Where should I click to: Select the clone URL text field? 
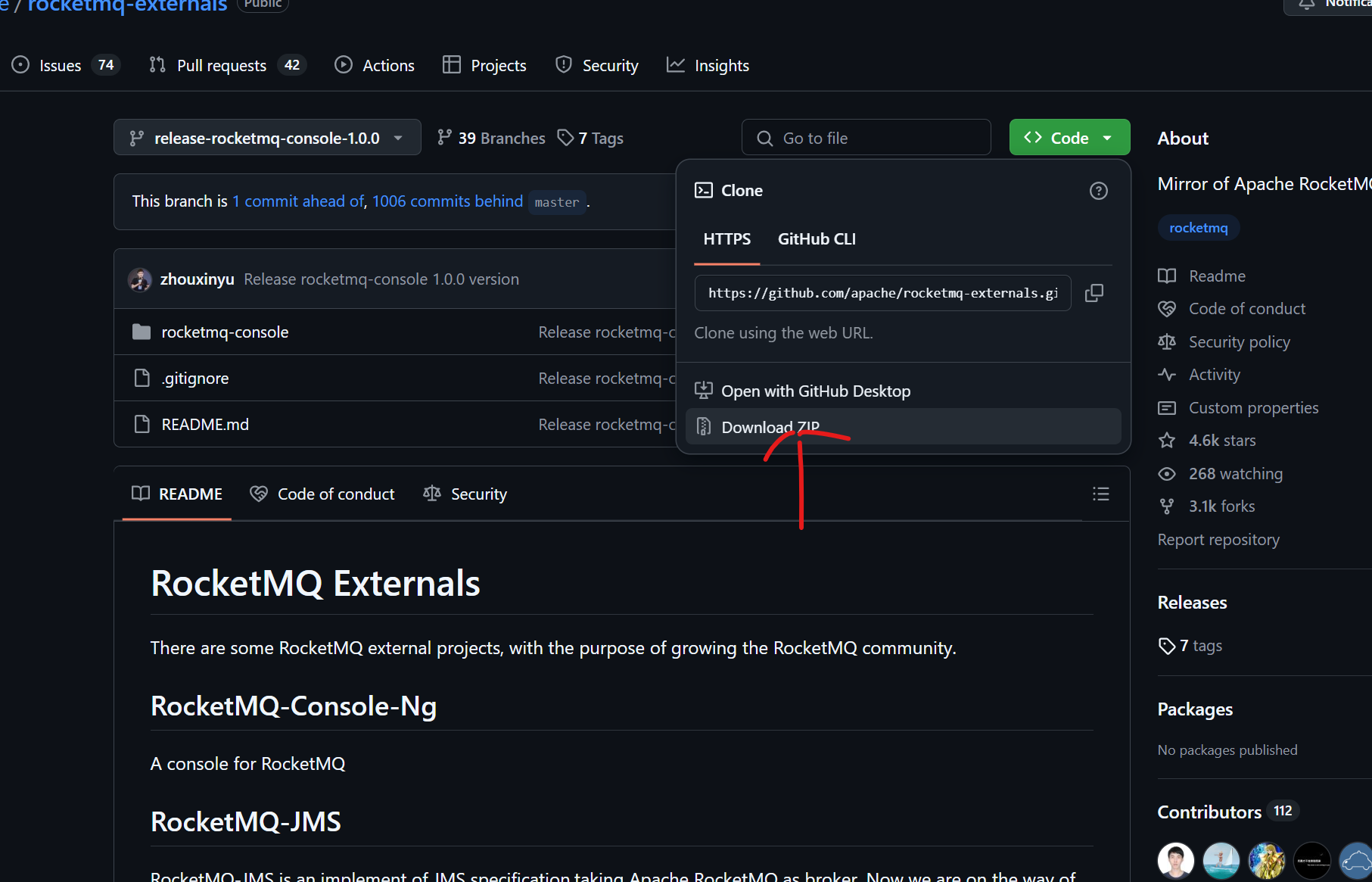pos(882,293)
